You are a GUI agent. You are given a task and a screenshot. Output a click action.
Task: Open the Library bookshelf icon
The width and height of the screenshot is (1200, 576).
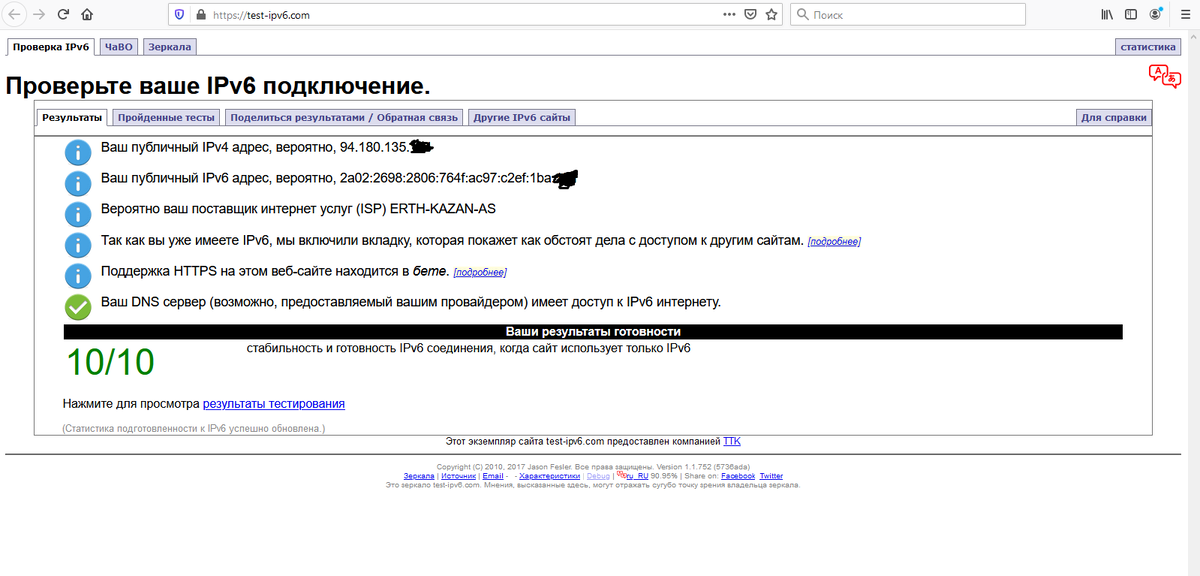click(x=1107, y=15)
